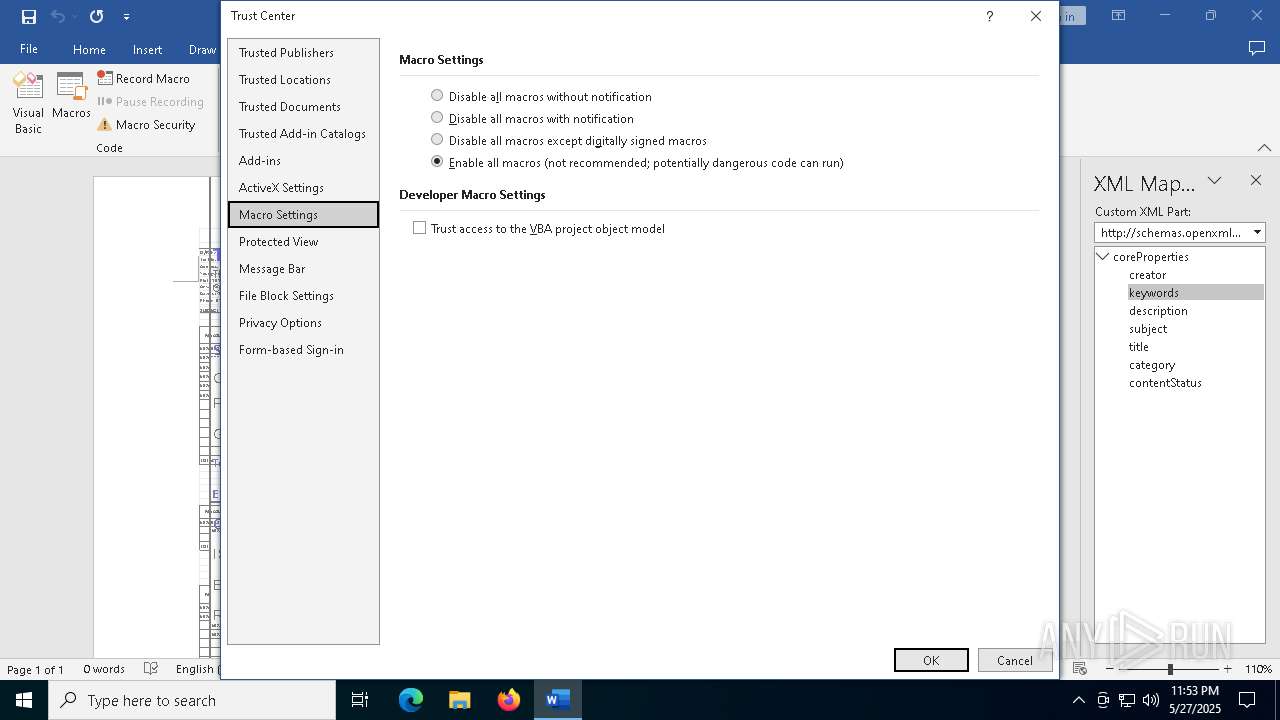Viewport: 1280px width, 720px height.
Task: Collapse the ribbon with chevron
Action: click(1265, 148)
